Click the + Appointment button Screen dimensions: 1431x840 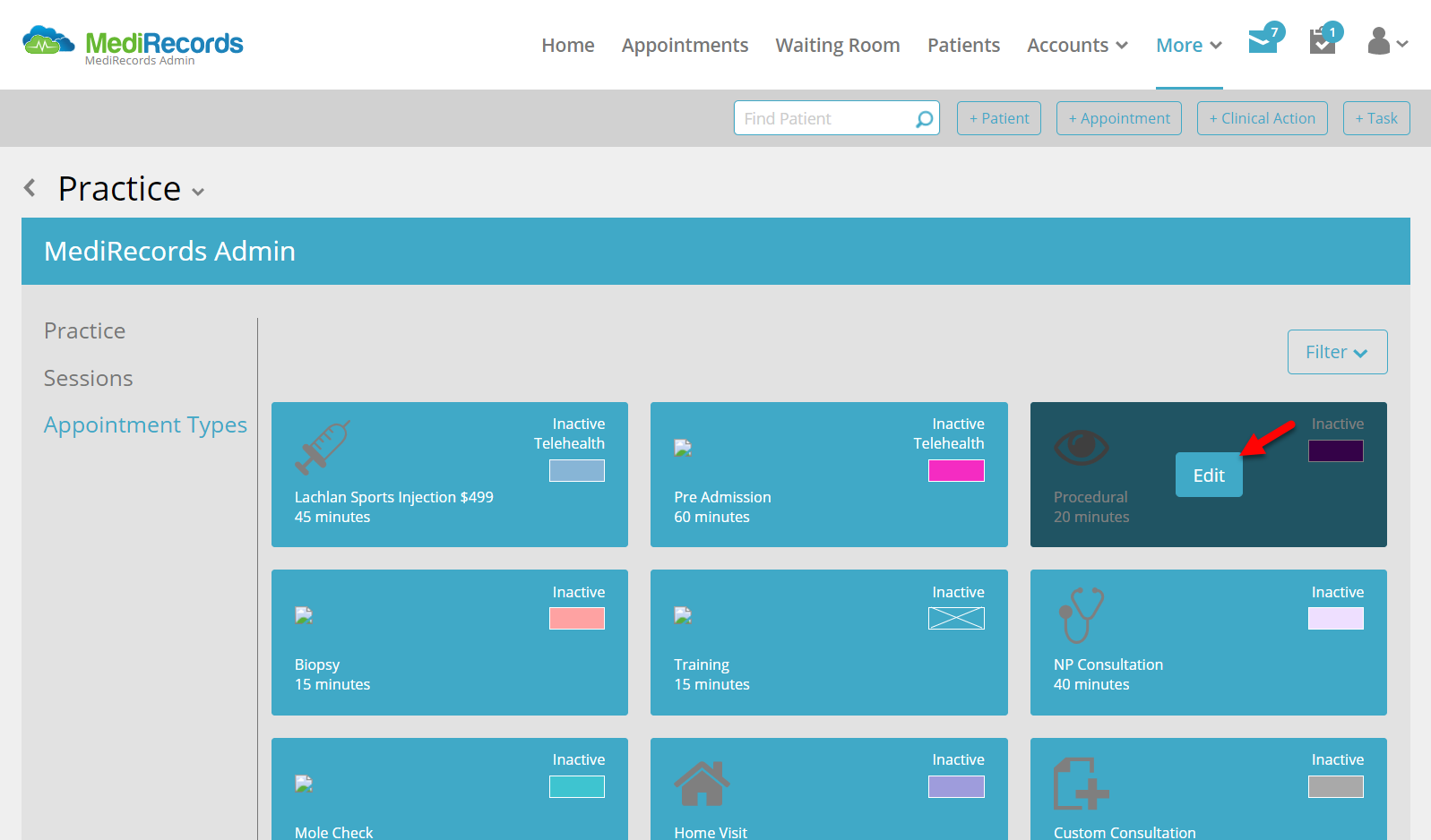(1119, 118)
